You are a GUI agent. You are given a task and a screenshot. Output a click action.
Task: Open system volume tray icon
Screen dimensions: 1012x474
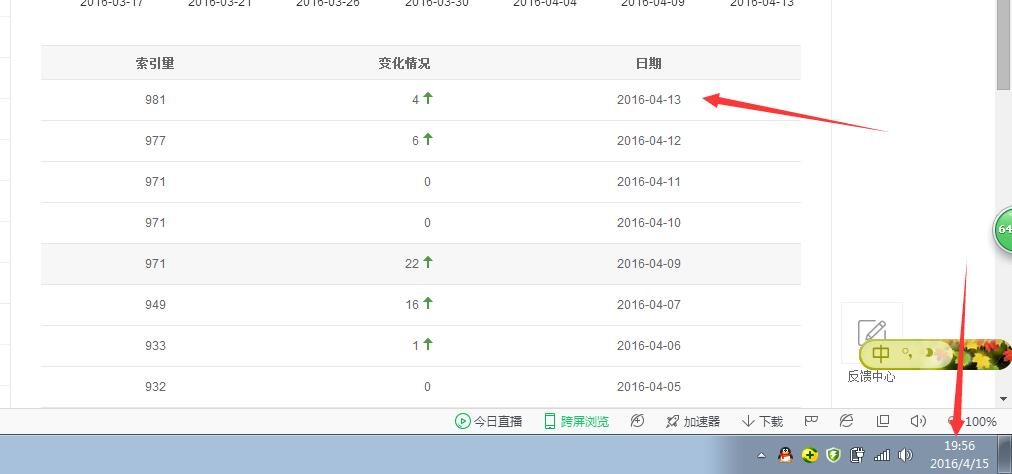(905, 455)
